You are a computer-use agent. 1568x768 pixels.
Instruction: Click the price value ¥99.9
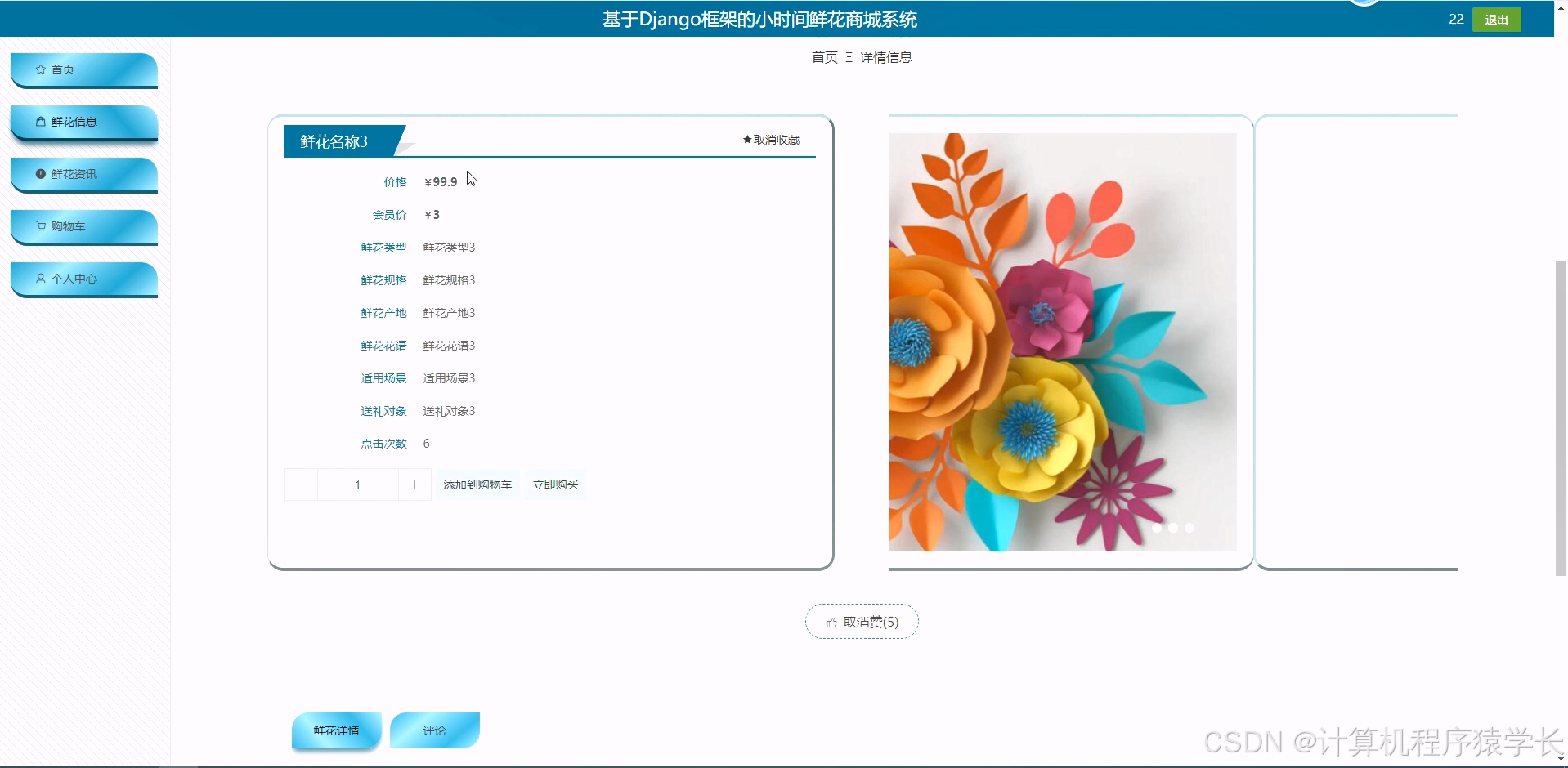[441, 182]
